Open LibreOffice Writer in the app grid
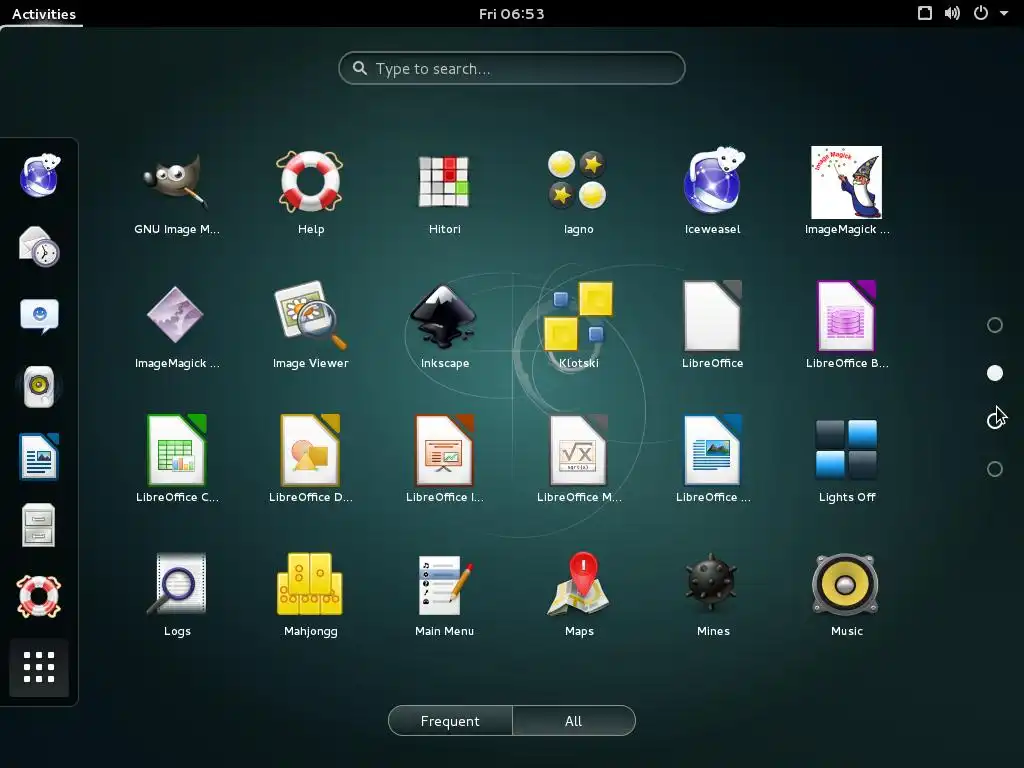This screenshot has width=1024, height=768. pyautogui.click(x=712, y=460)
